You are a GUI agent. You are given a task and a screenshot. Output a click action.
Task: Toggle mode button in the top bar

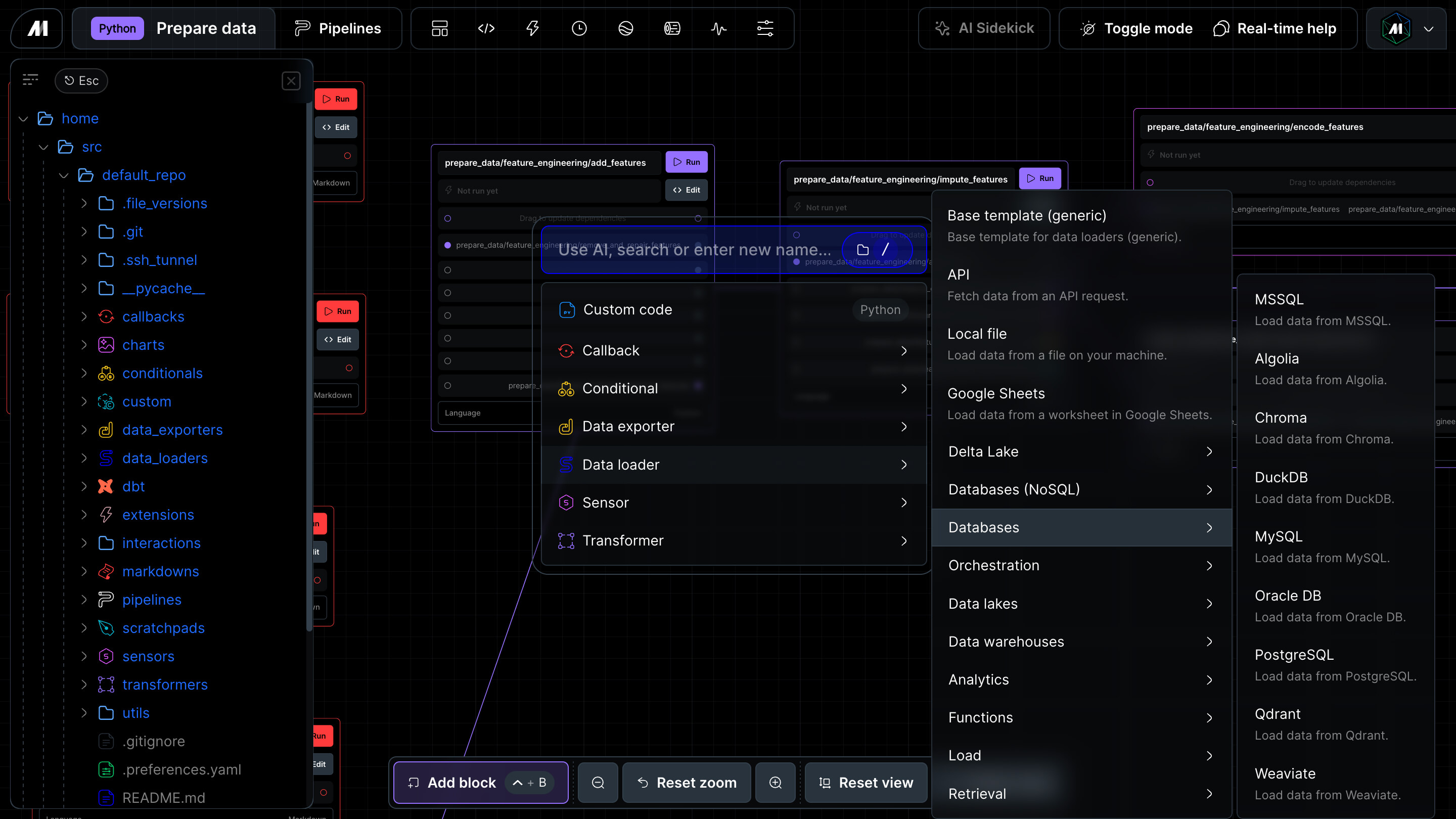1136,28
